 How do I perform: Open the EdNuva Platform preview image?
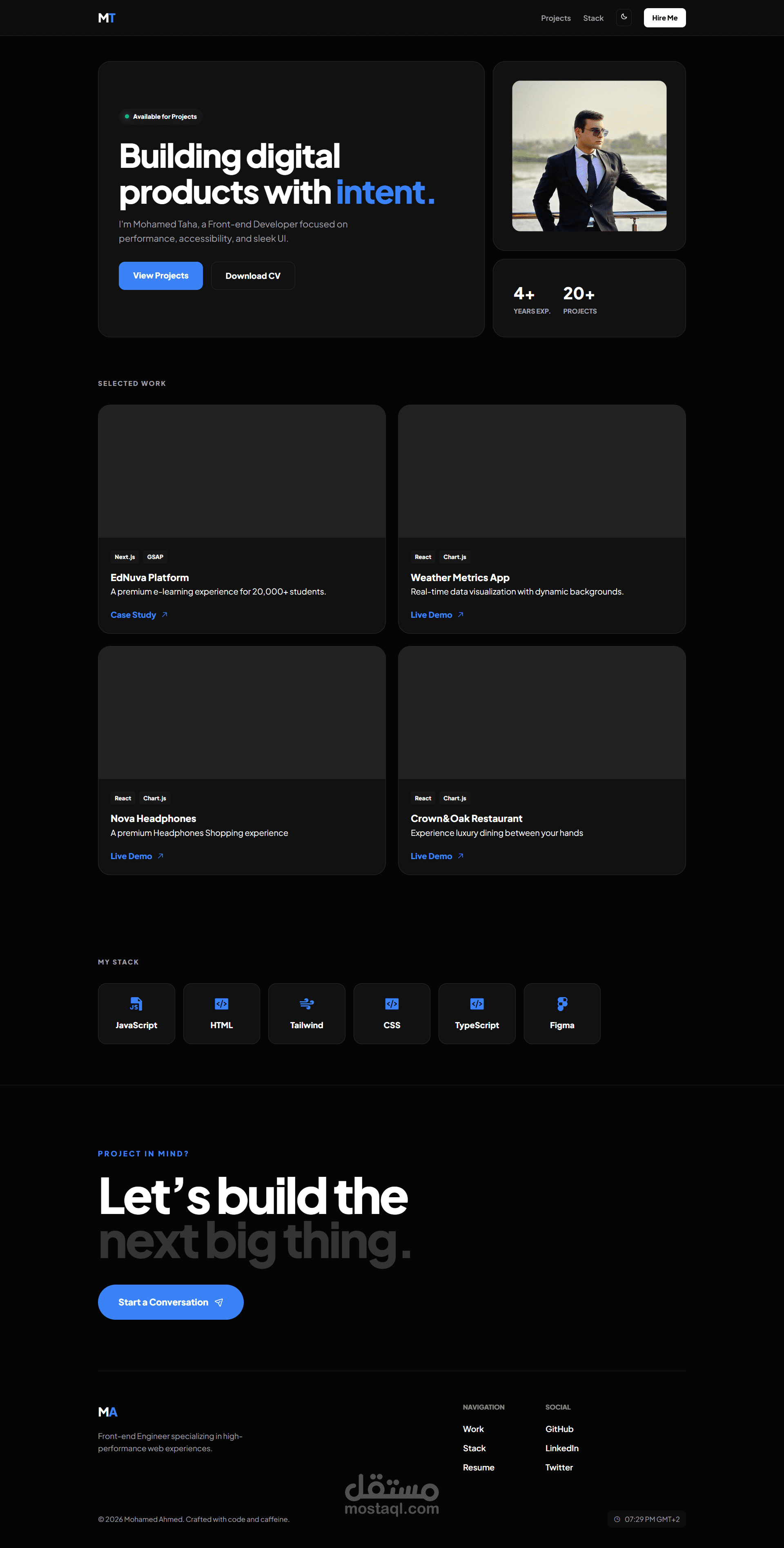(241, 471)
